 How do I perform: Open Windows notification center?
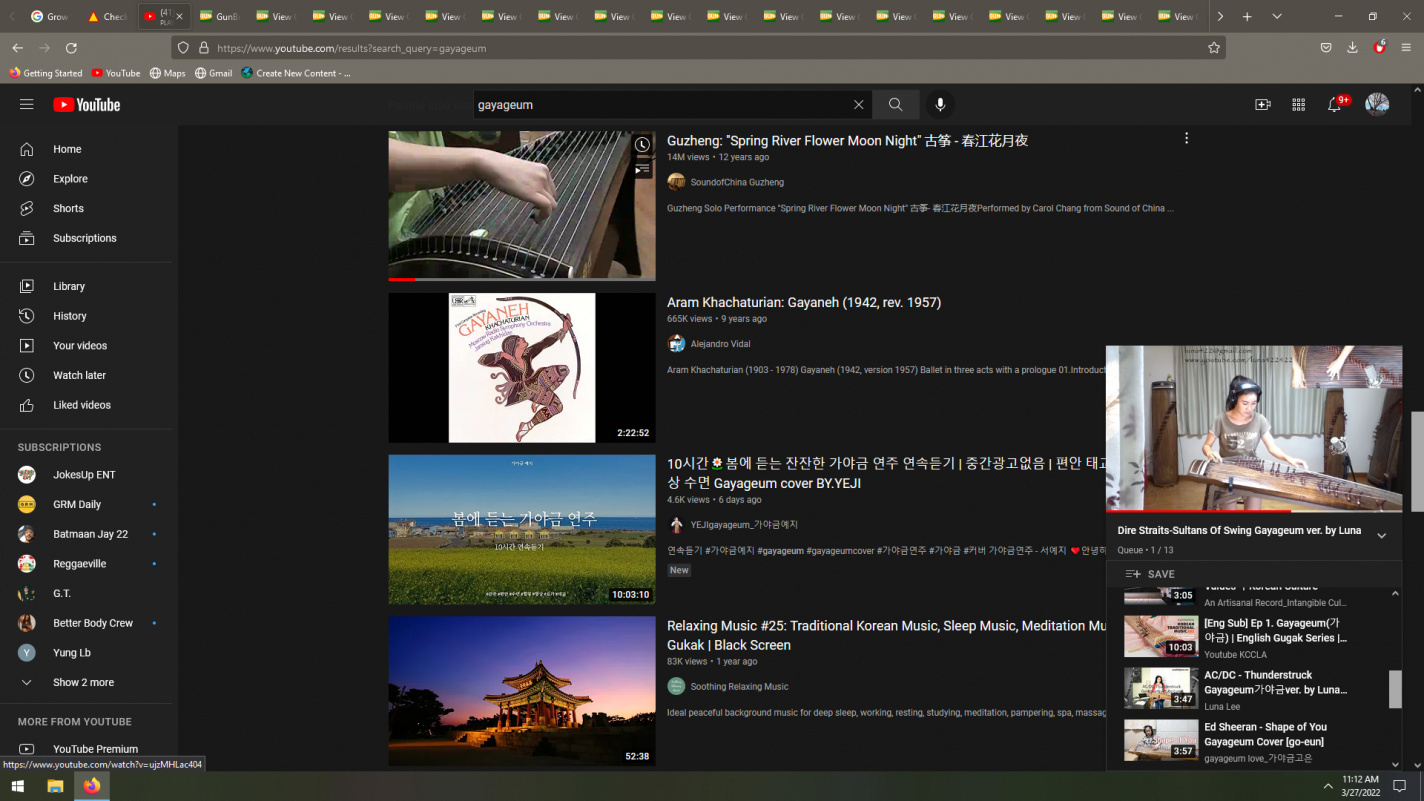coord(1400,786)
